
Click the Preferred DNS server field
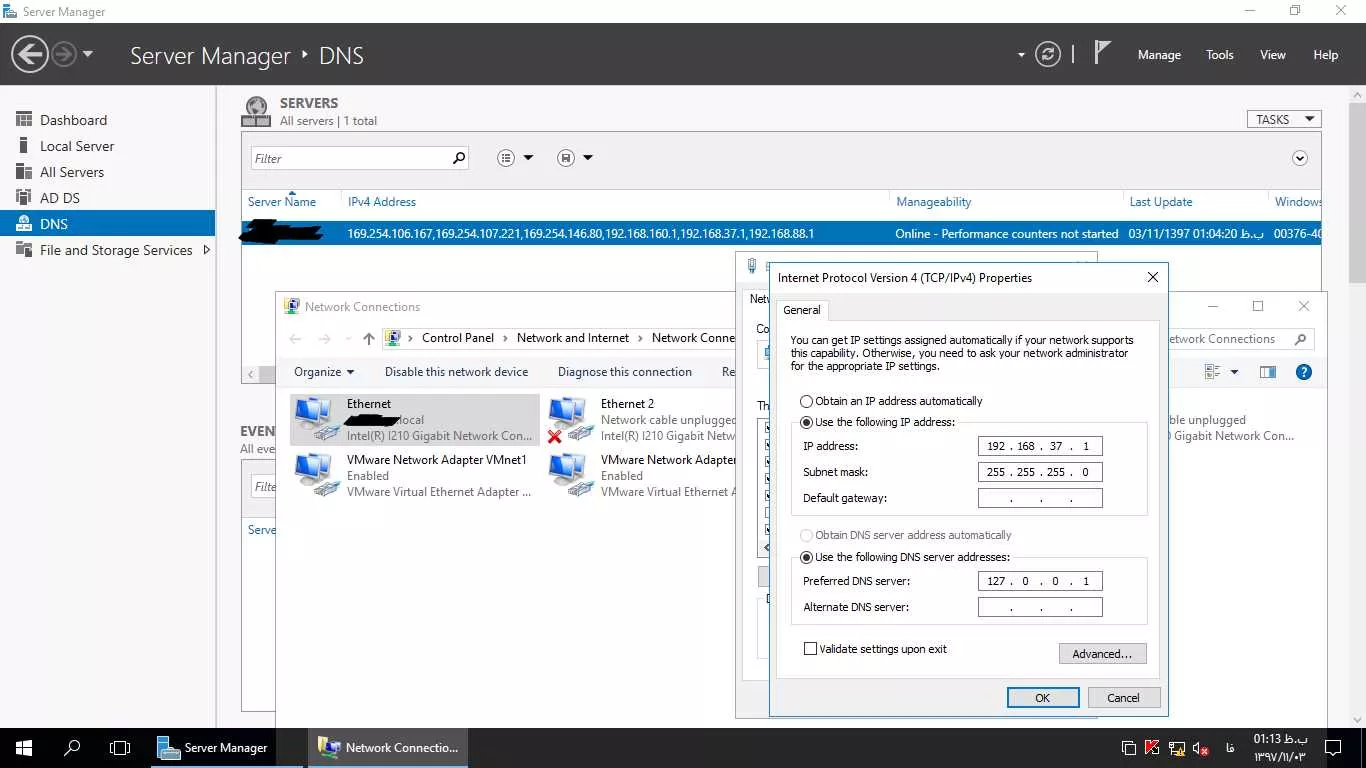click(x=1040, y=581)
